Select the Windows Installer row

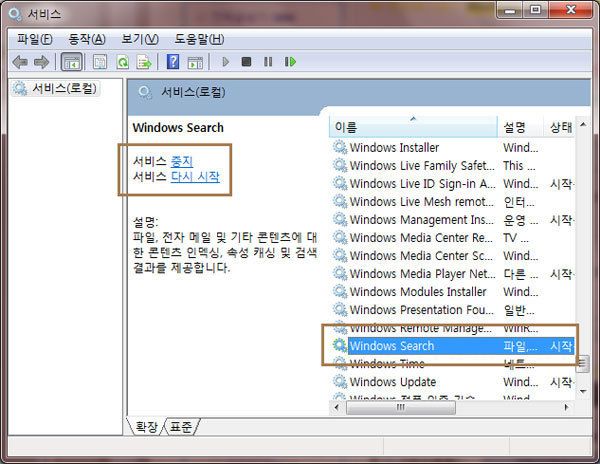pyautogui.click(x=453, y=147)
